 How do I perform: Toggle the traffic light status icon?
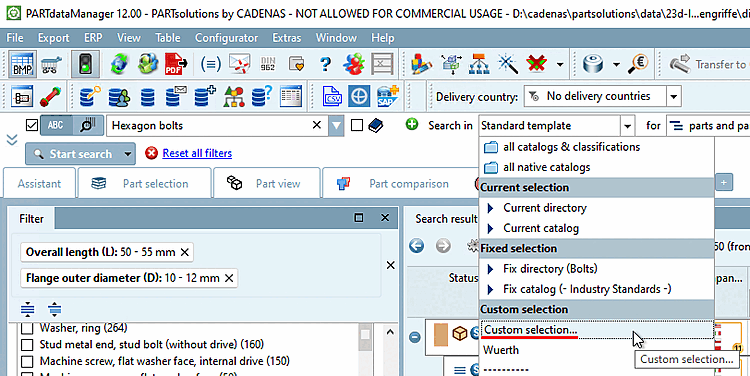coord(85,64)
